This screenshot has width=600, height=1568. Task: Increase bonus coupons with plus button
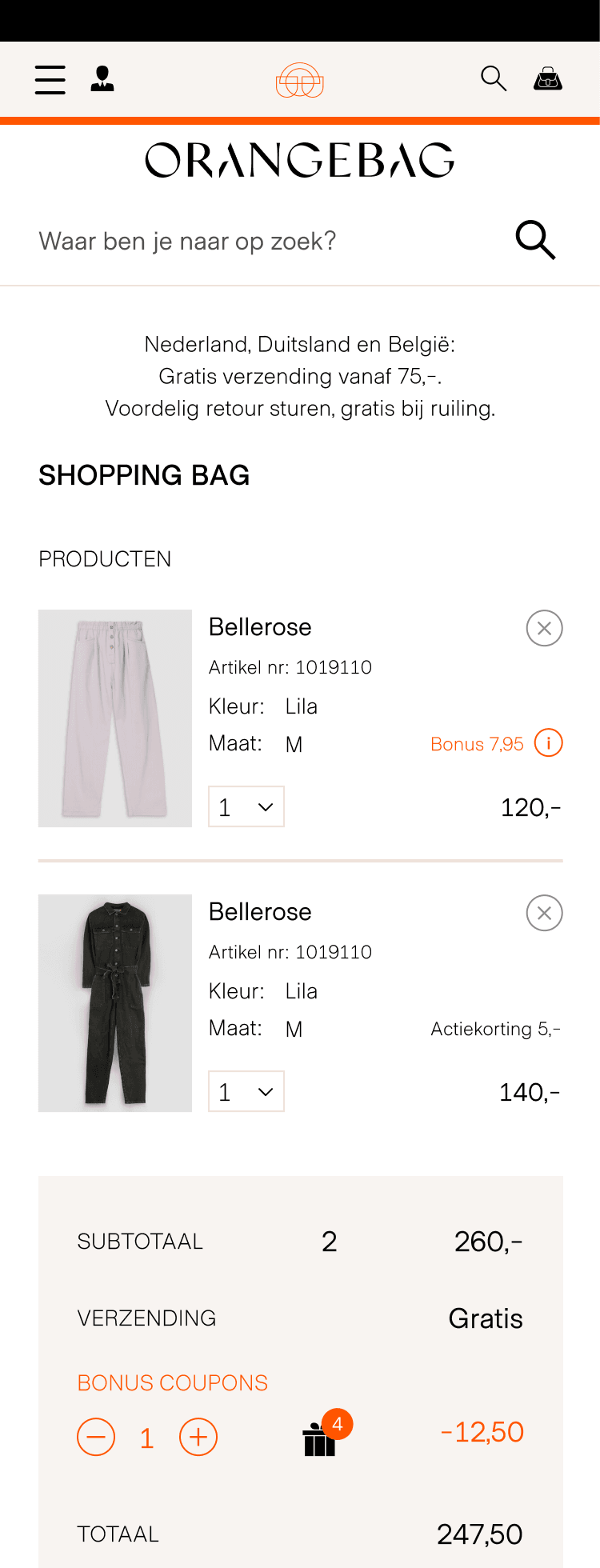coord(198,1437)
